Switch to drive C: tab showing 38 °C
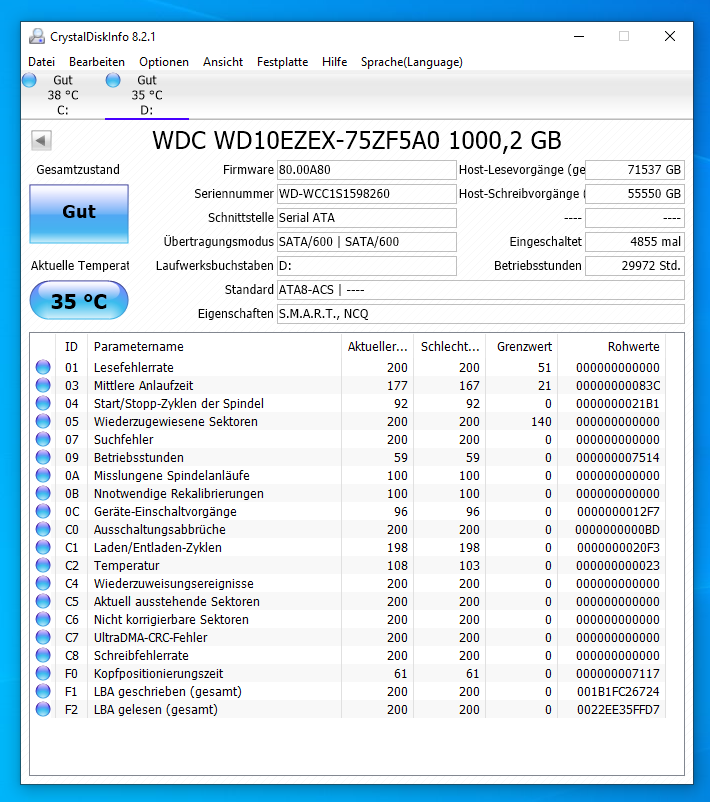This screenshot has width=710, height=802. point(62,95)
